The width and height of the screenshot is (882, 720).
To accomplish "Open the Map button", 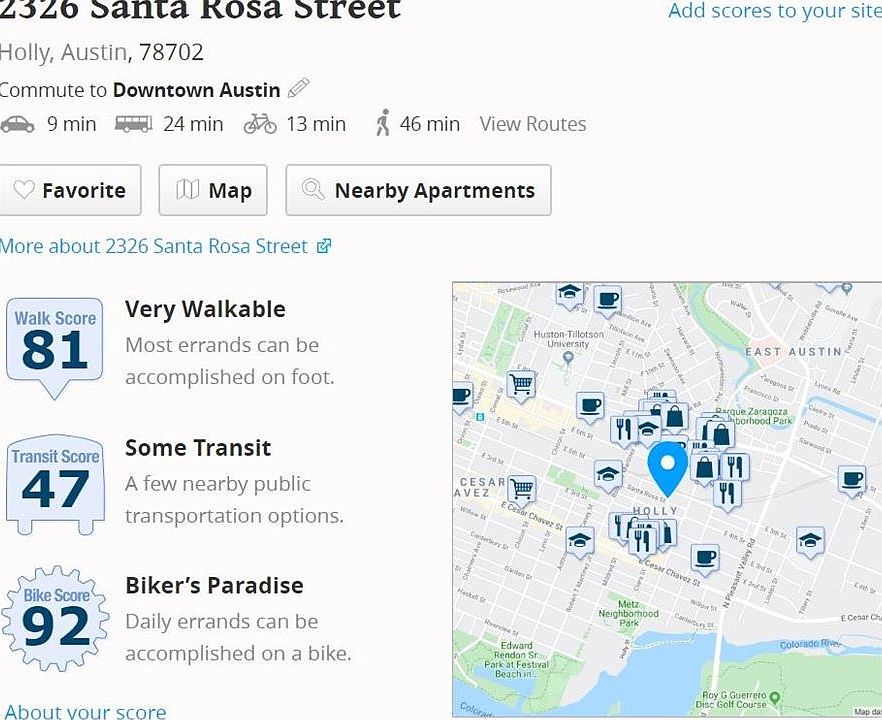I will click(x=213, y=190).
